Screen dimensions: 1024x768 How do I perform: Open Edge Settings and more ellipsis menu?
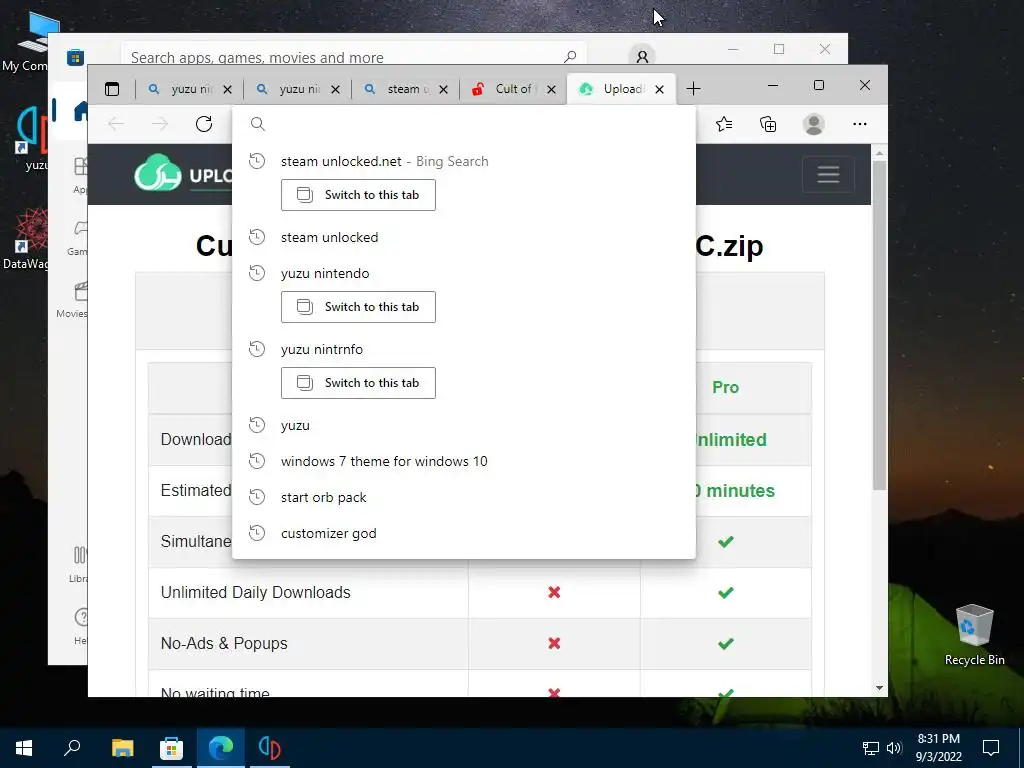[859, 124]
